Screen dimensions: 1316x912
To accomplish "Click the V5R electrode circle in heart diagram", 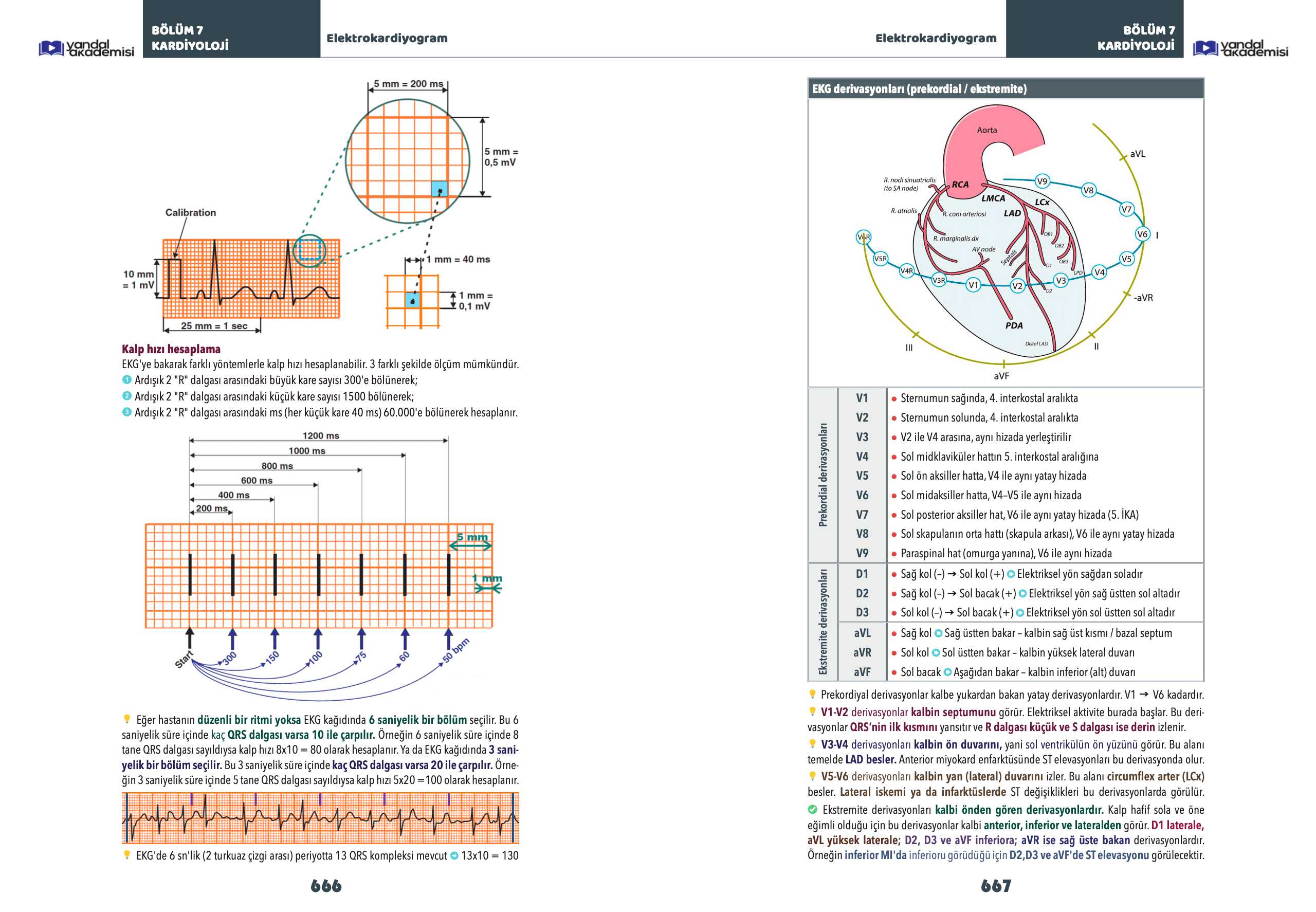I will (x=880, y=258).
